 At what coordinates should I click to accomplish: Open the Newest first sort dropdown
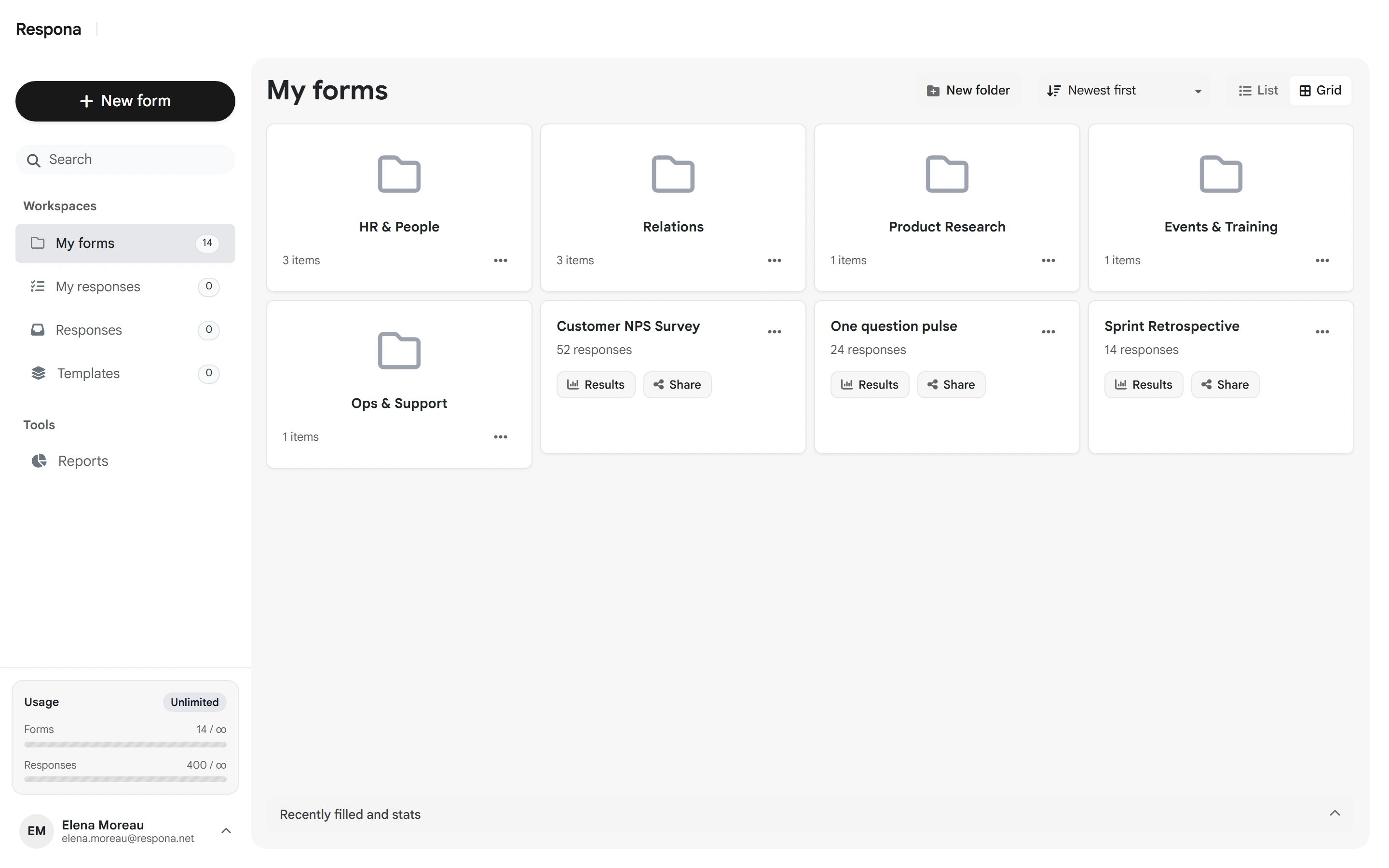click(1123, 91)
